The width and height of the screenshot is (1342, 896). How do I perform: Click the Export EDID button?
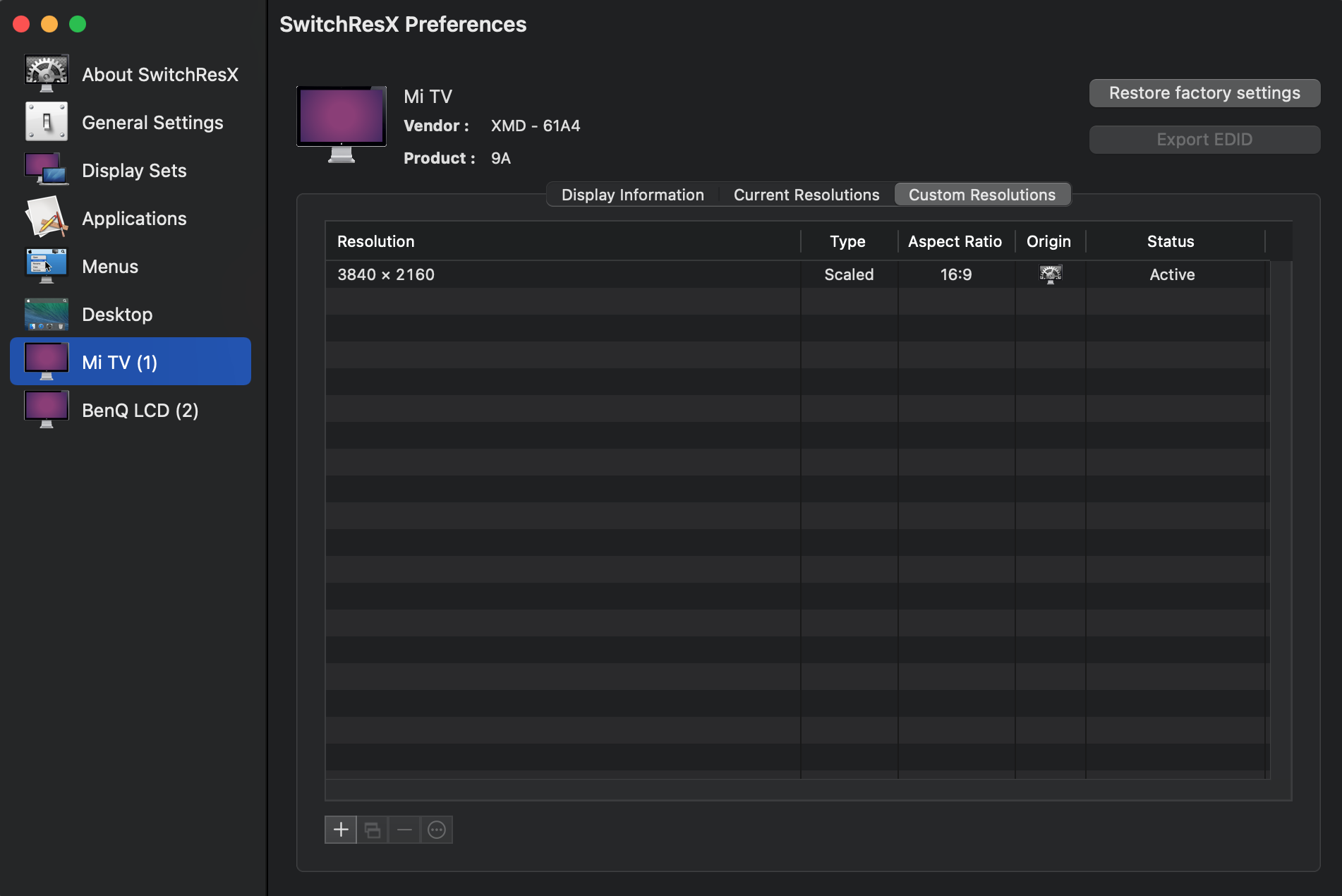click(x=1204, y=140)
